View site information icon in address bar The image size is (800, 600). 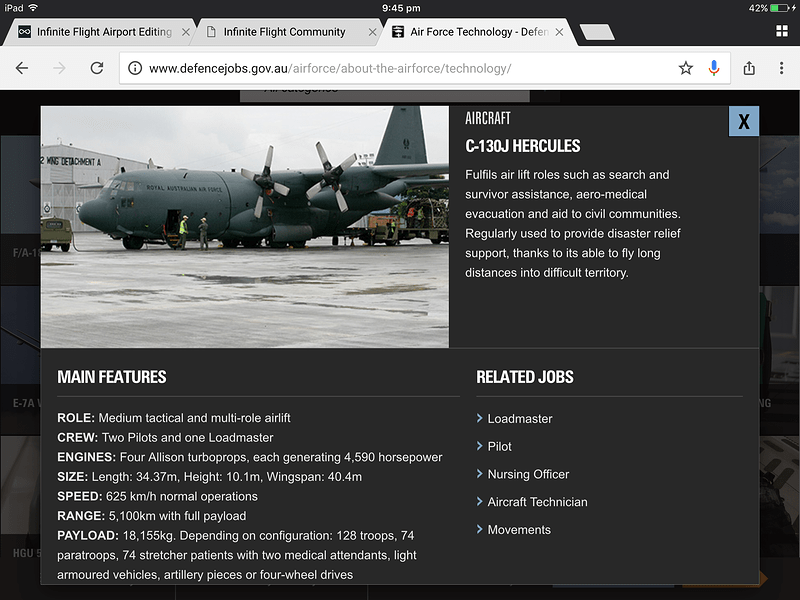tap(135, 68)
